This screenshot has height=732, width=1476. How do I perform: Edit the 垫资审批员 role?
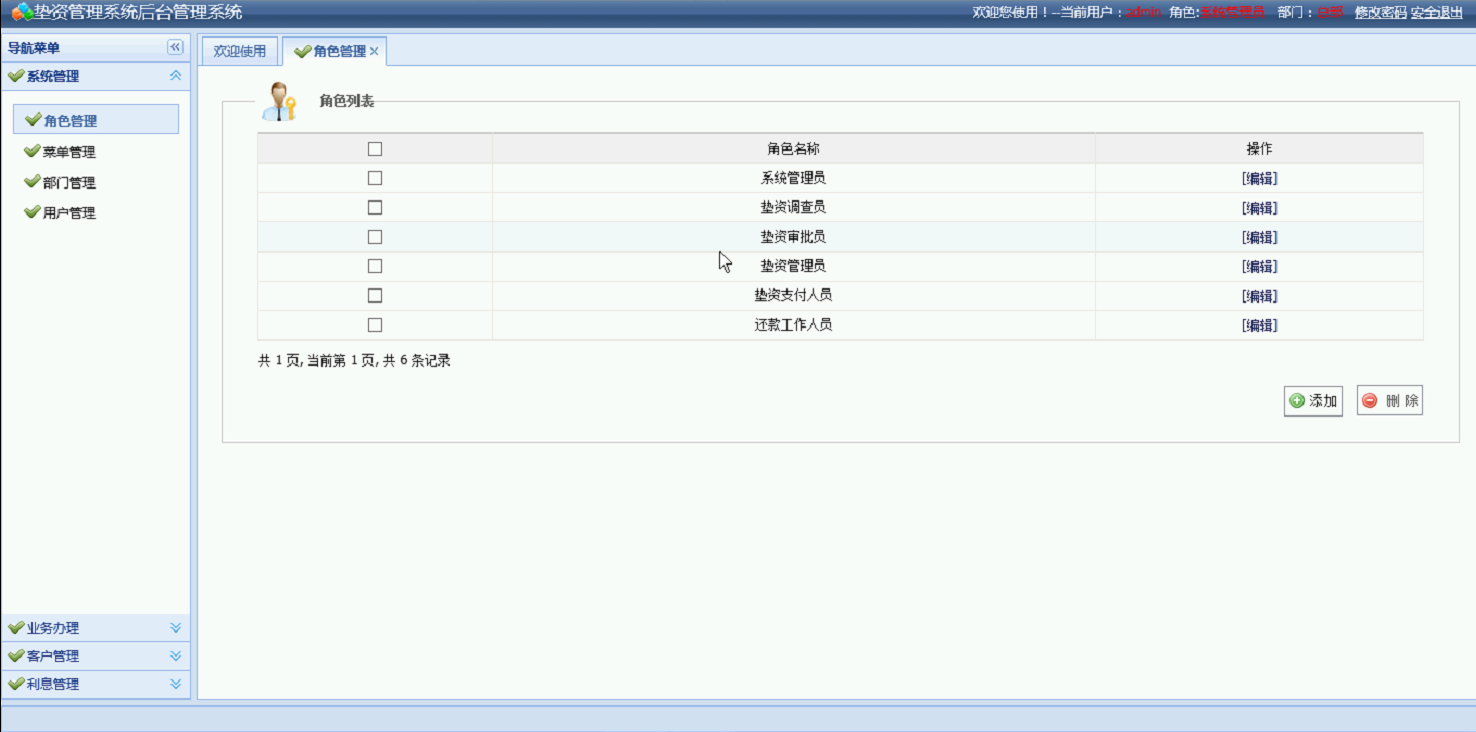tap(1259, 237)
